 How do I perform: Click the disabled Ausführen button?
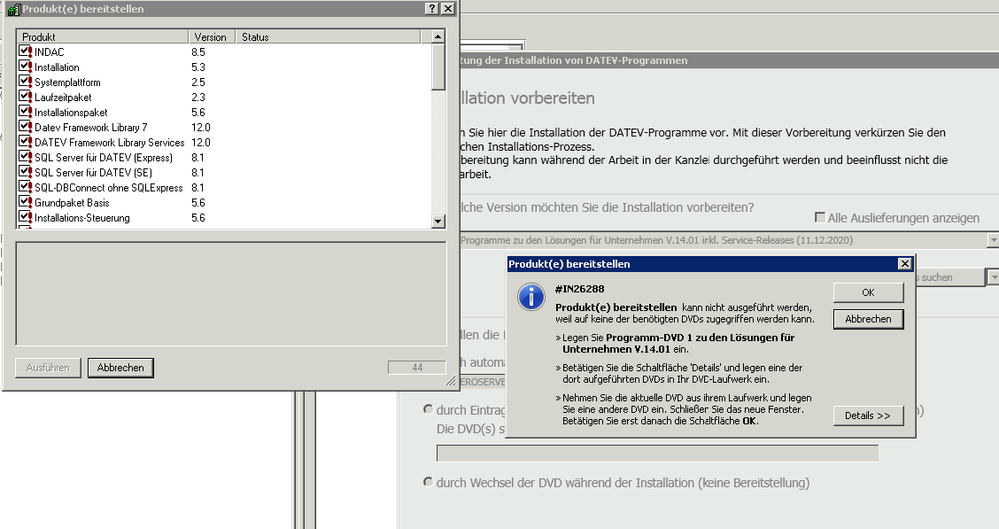tap(48, 368)
